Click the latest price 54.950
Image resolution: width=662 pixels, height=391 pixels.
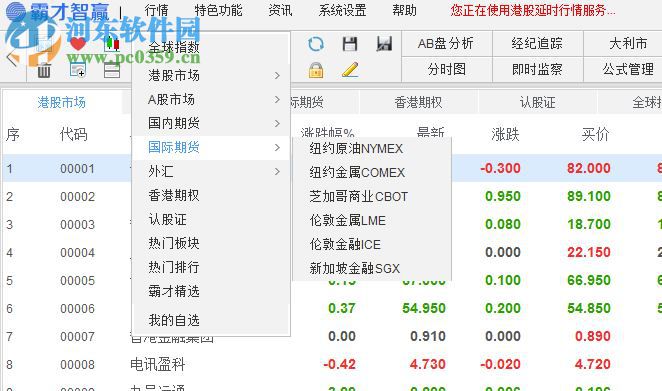point(423,309)
